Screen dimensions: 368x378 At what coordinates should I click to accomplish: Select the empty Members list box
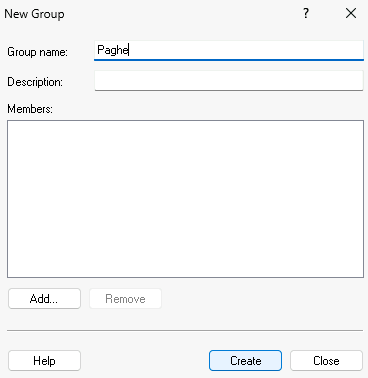pos(185,199)
